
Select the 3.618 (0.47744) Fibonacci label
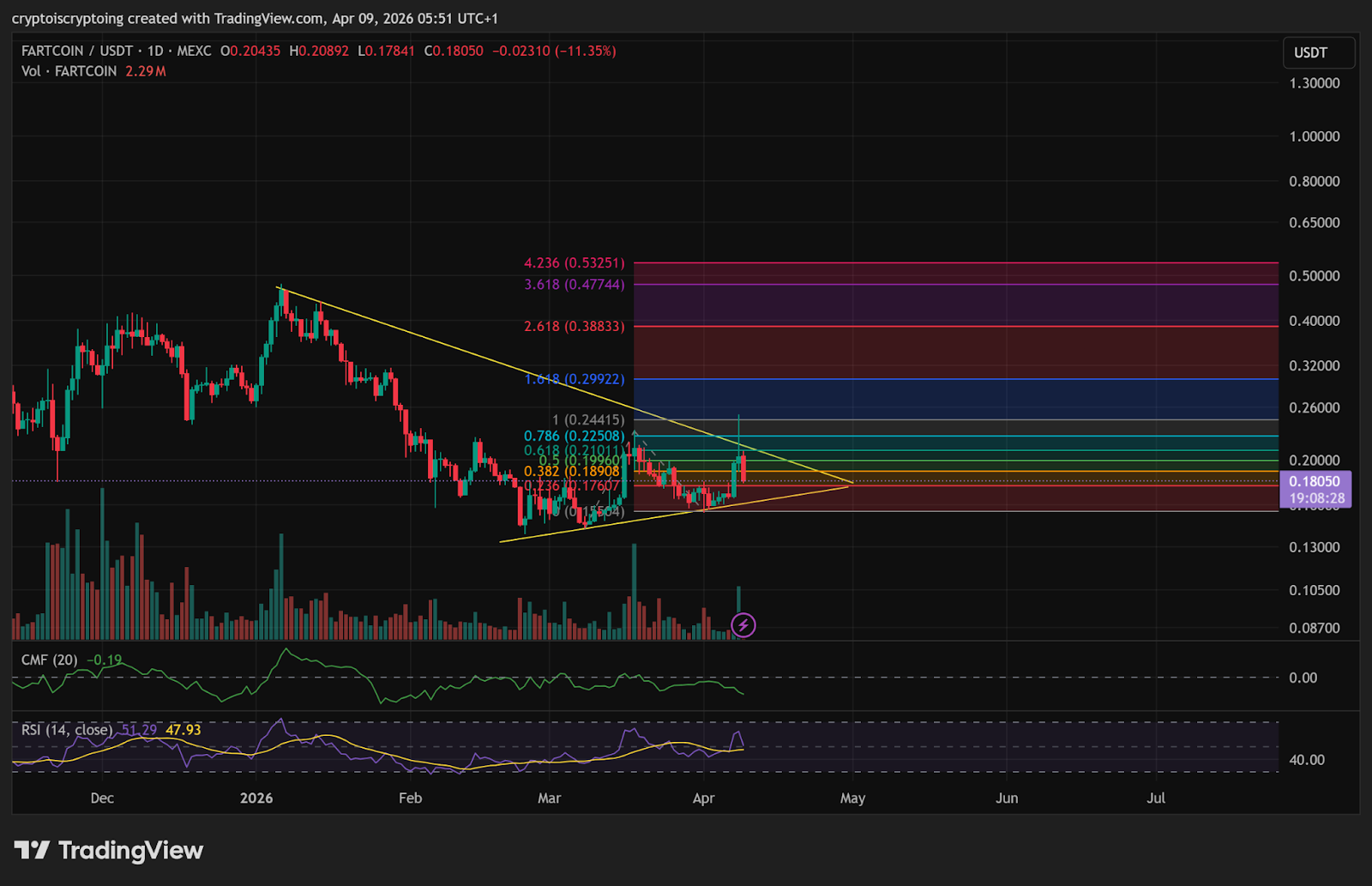point(575,285)
